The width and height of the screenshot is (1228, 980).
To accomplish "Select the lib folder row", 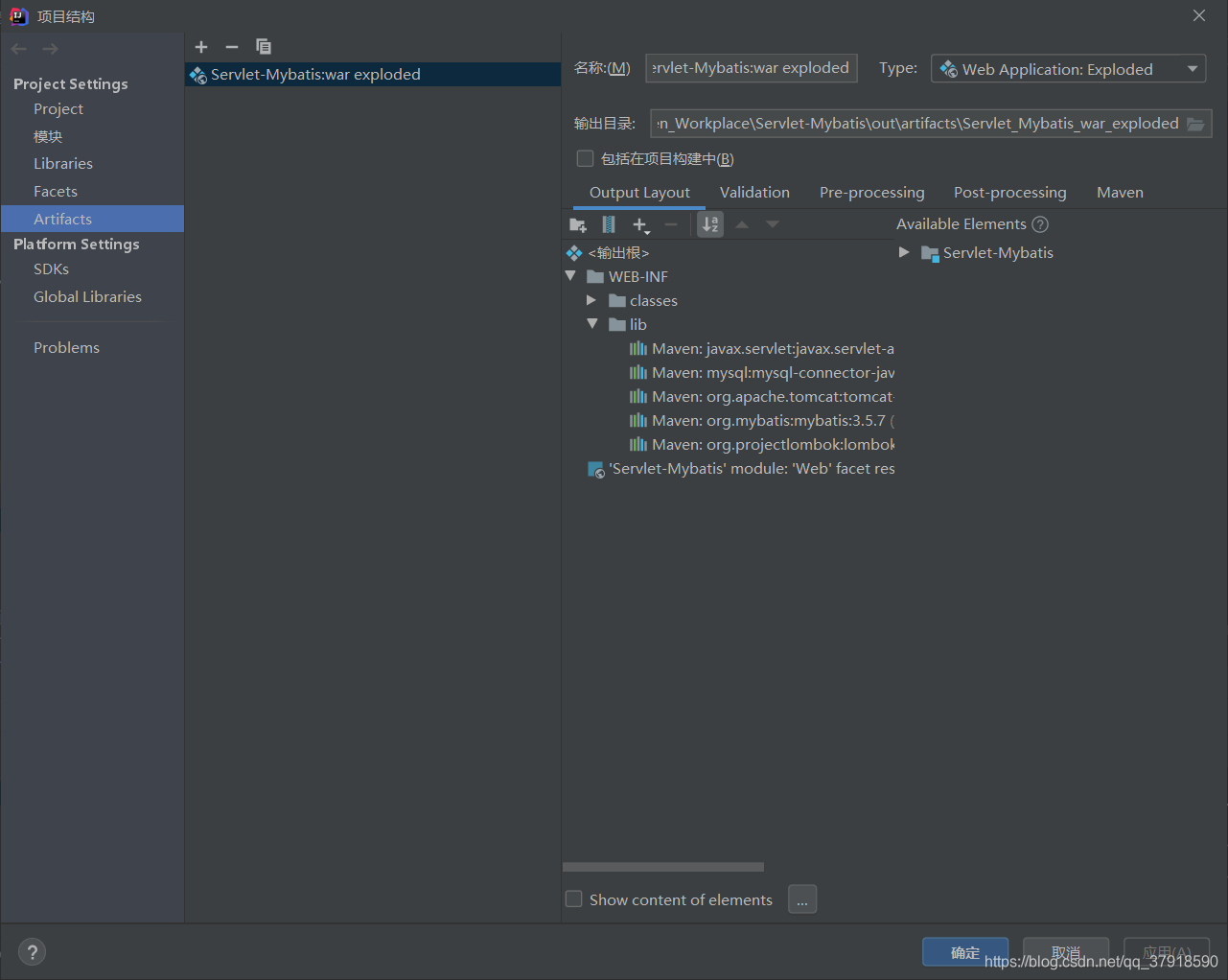I will (628, 325).
